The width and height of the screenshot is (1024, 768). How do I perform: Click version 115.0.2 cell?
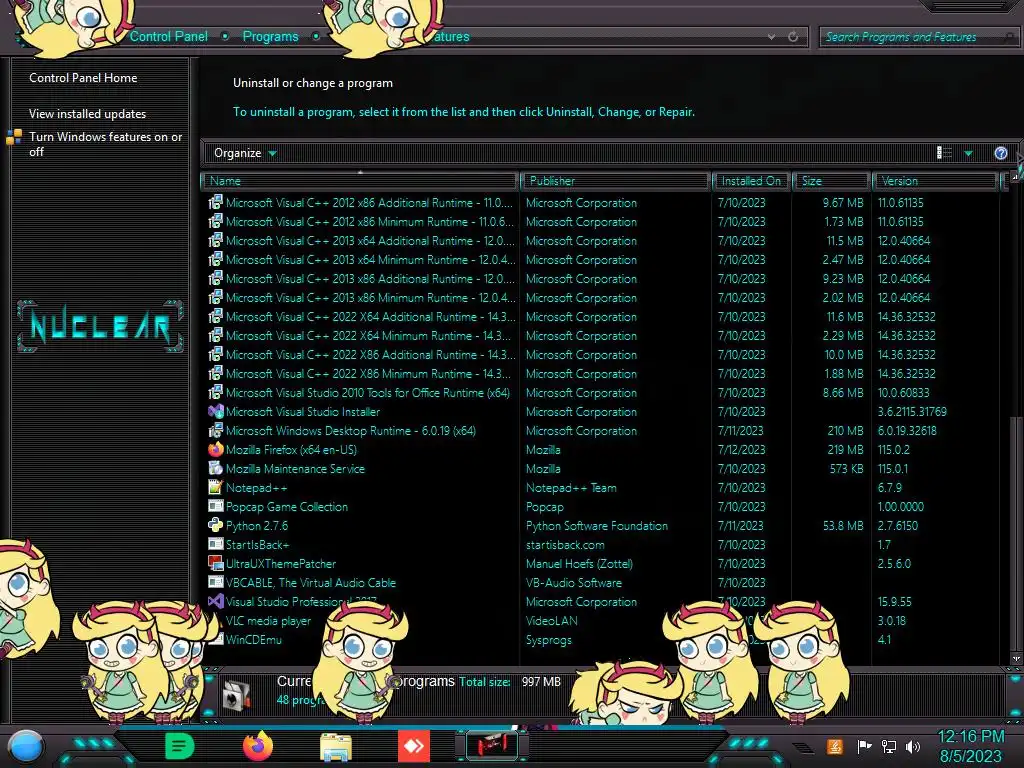(893, 449)
